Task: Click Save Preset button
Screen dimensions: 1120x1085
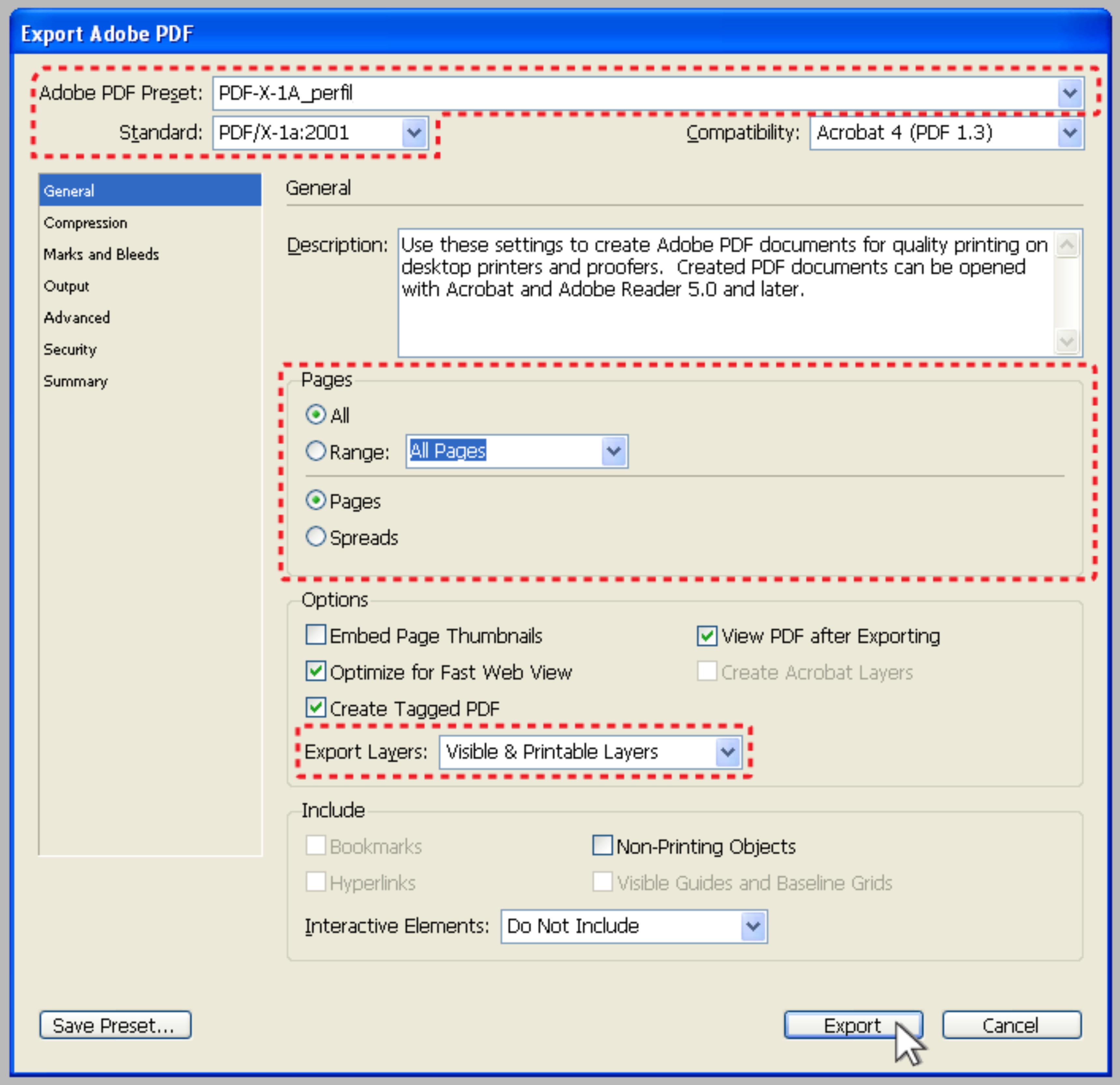Action: [115, 1026]
